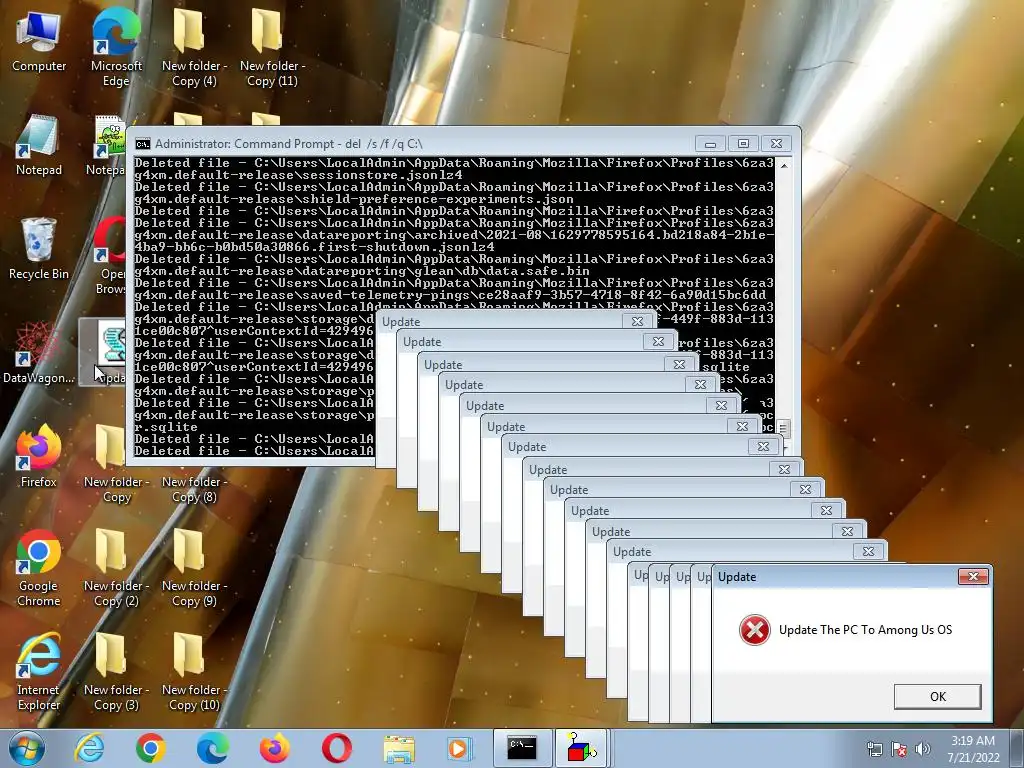
Task: Open the DataWagon desktop shortcut
Action: (x=39, y=353)
